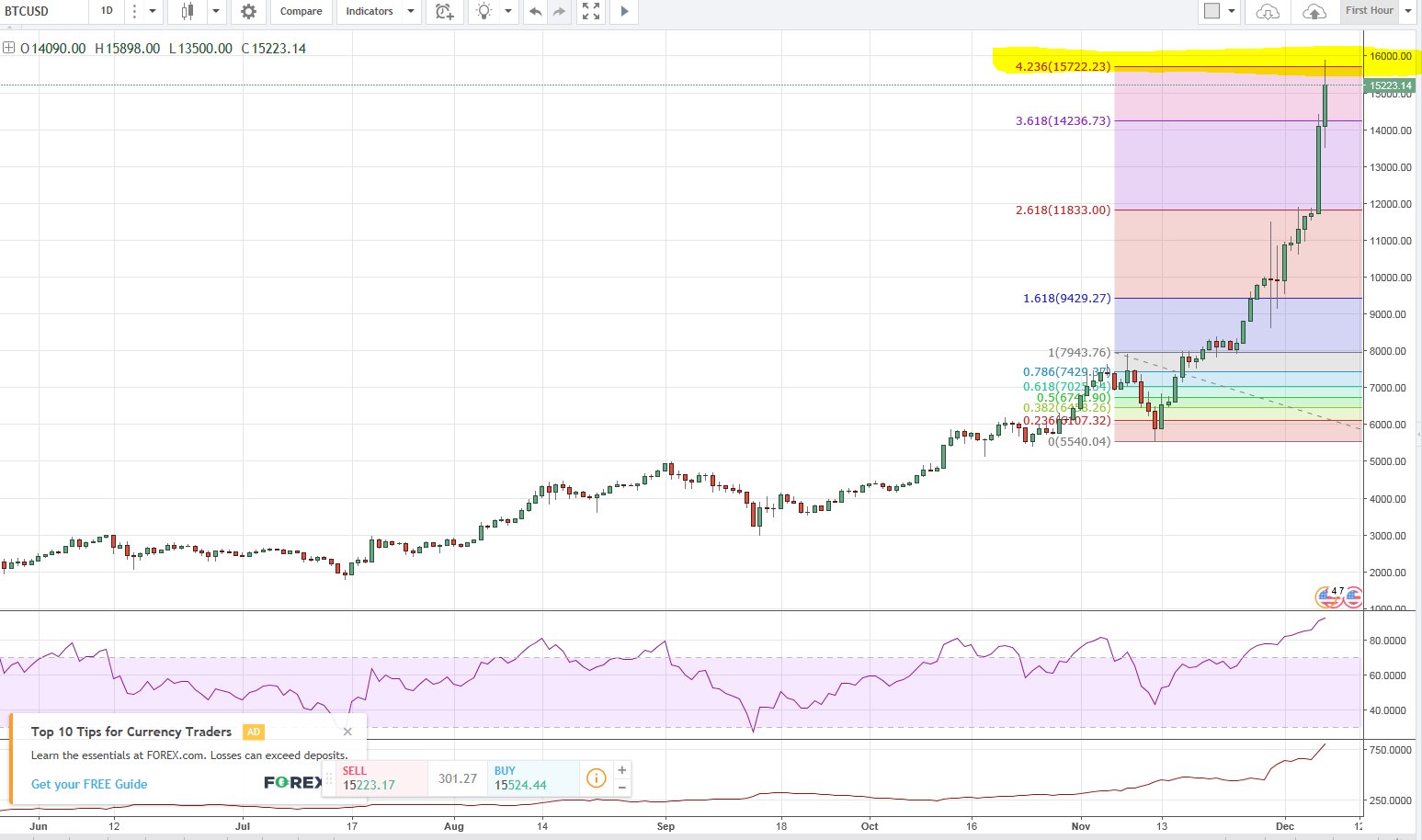Open trading panel info icon

596,778
